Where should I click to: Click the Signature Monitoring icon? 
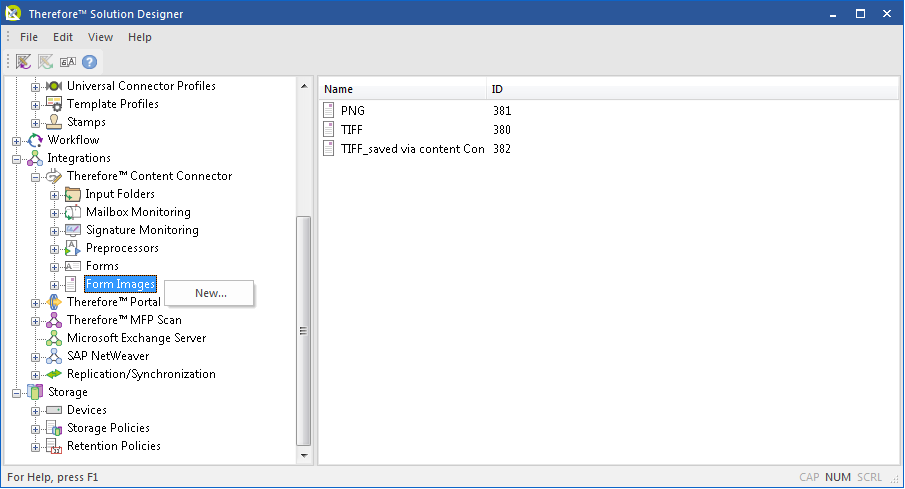[73, 230]
